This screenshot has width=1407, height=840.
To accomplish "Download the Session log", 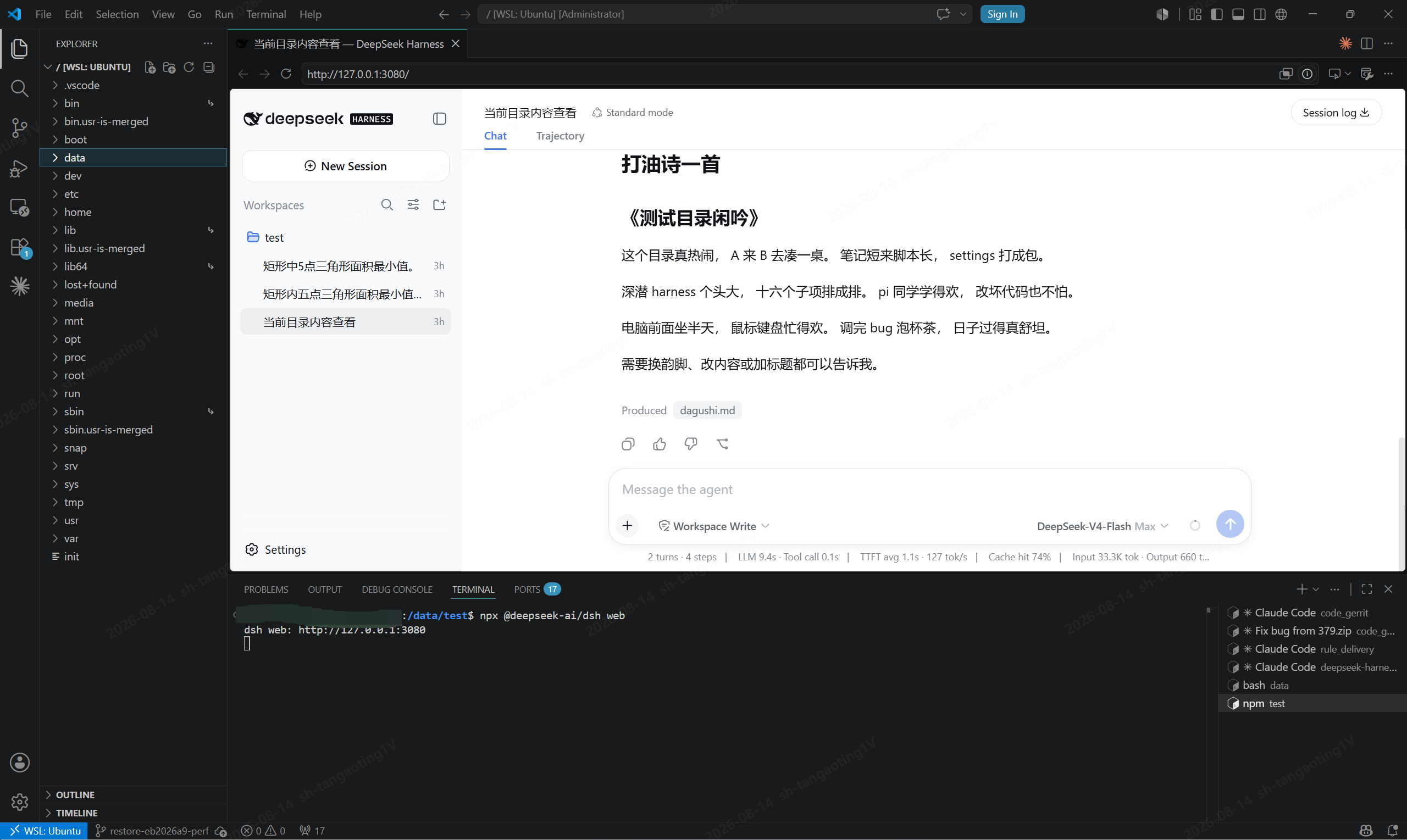I will click(x=1335, y=113).
